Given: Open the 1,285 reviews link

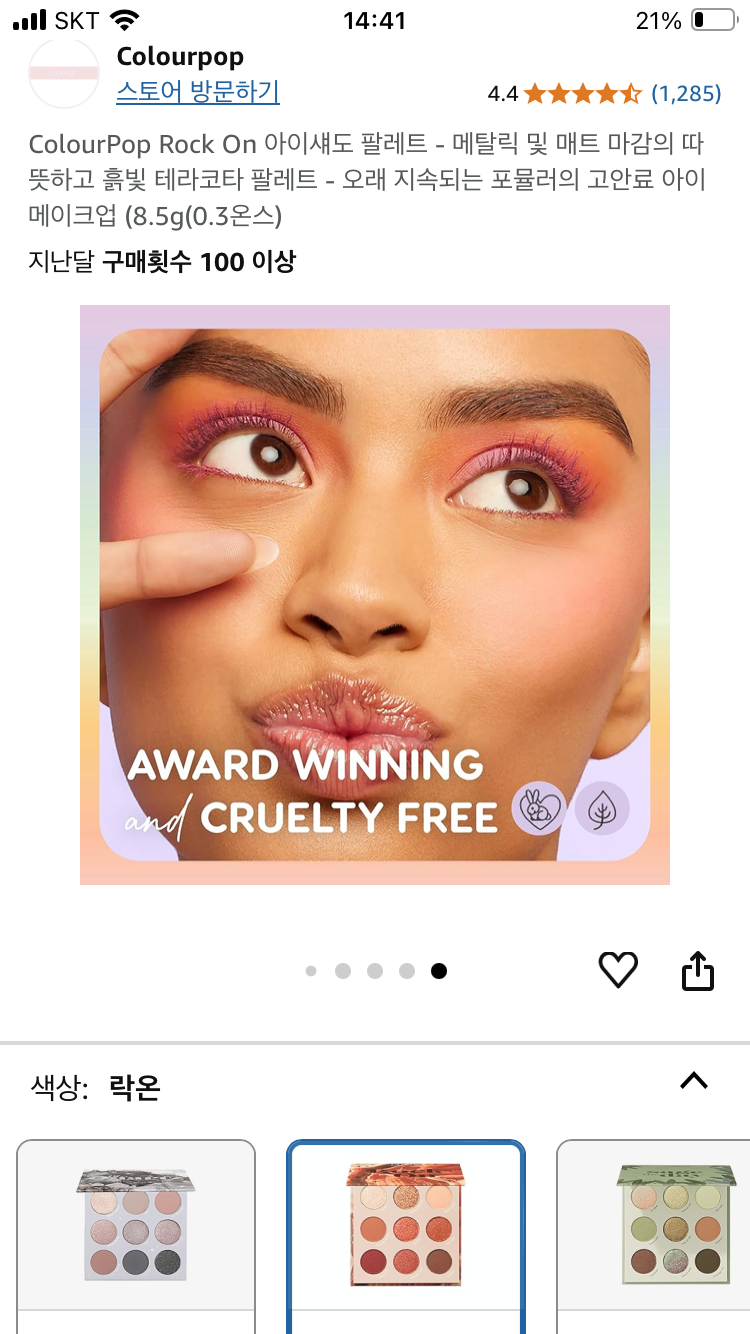Looking at the screenshot, I should (686, 94).
